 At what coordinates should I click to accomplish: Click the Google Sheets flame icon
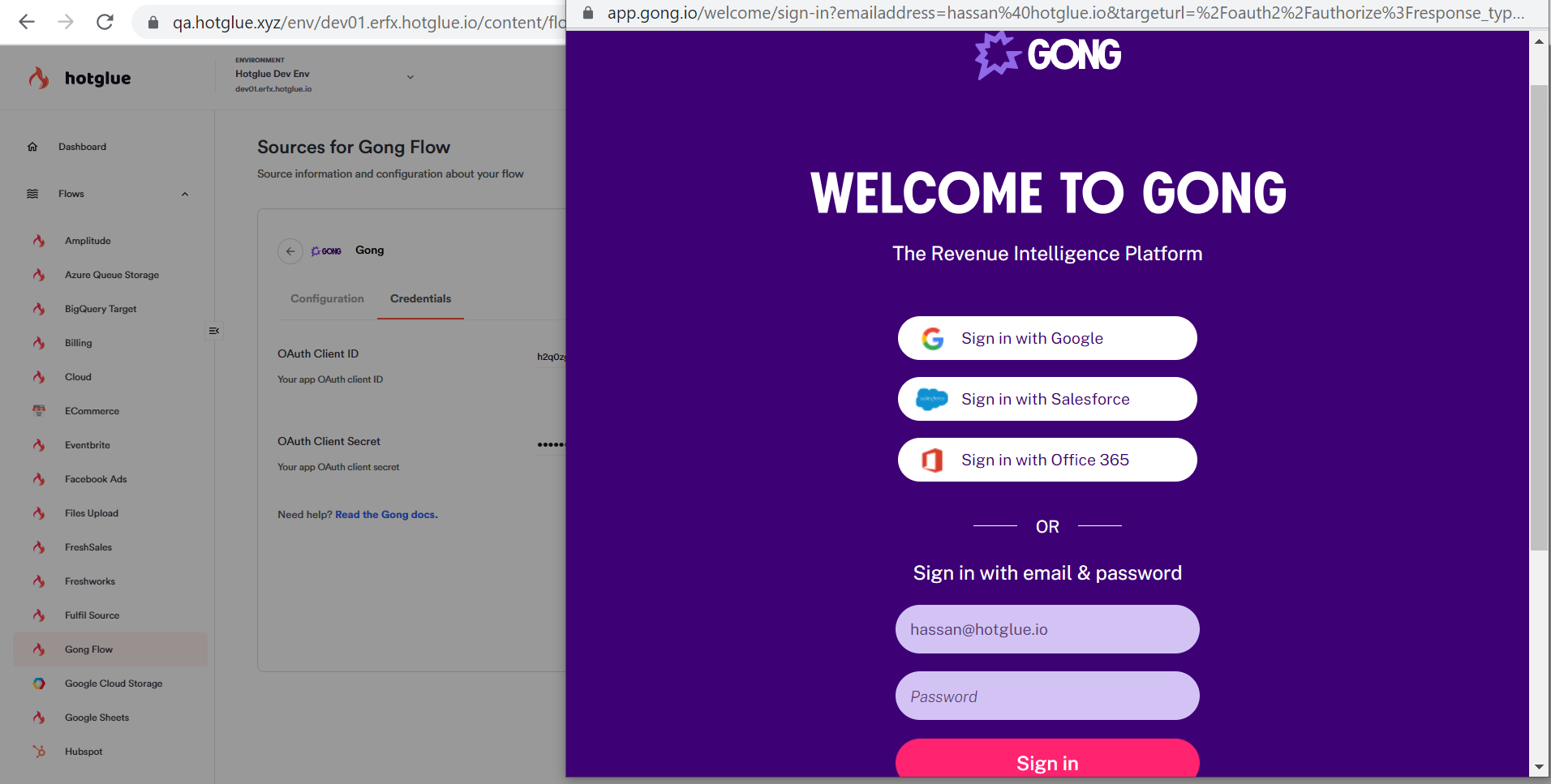click(39, 718)
